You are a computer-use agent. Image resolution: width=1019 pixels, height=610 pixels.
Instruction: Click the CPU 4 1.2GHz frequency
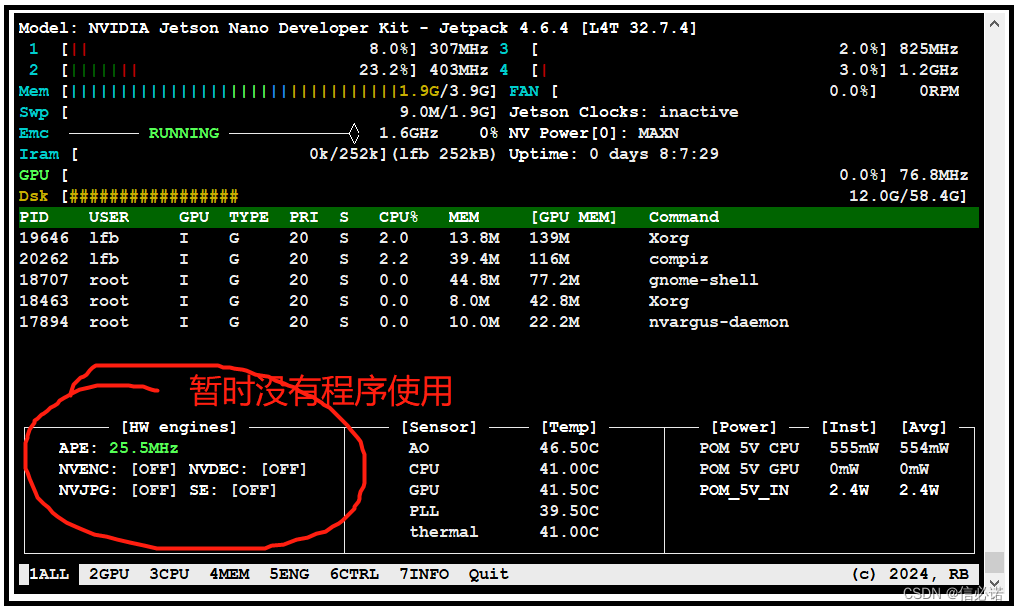pos(929,70)
